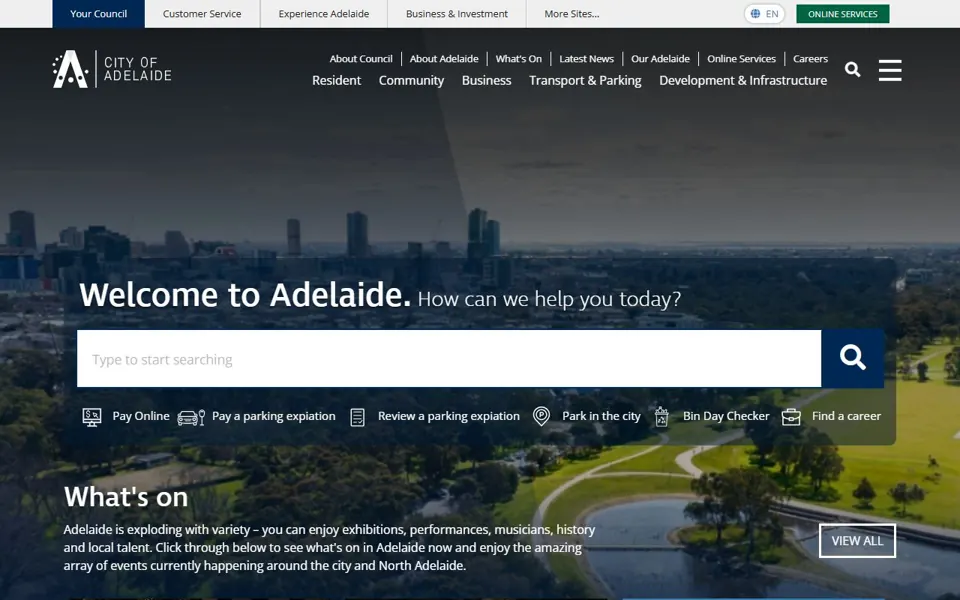Focus the Type to start searching field
Viewport: 960px width, 600px height.
(x=449, y=359)
